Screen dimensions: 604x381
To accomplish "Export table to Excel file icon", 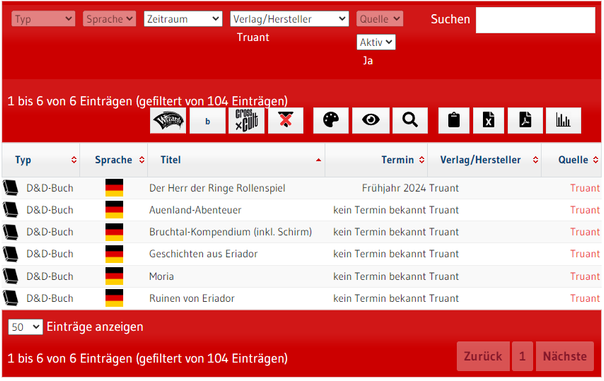I will (x=488, y=121).
